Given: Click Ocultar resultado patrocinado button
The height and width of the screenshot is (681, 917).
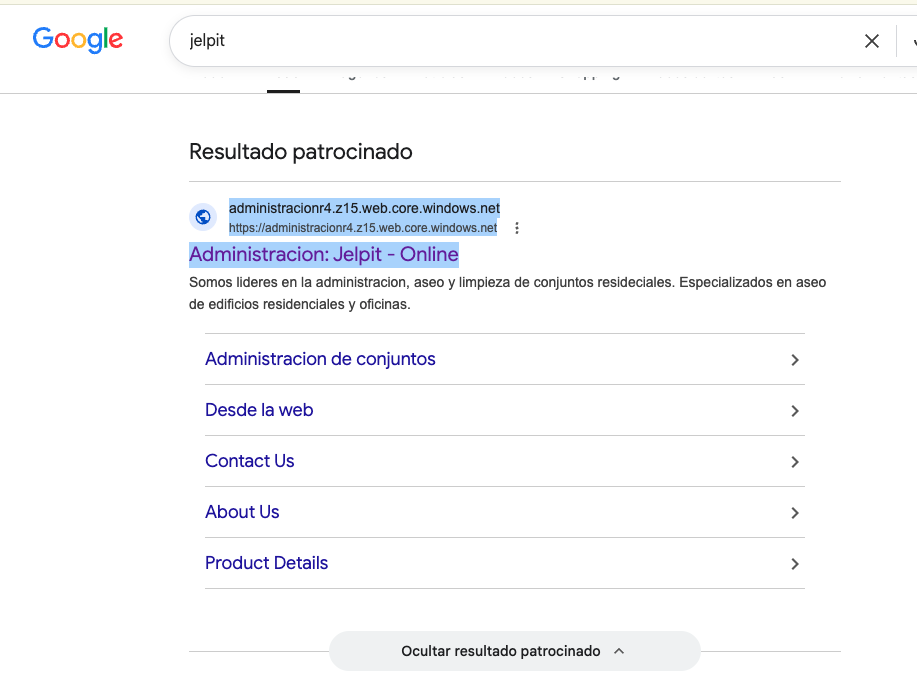Looking at the screenshot, I should tap(515, 651).
